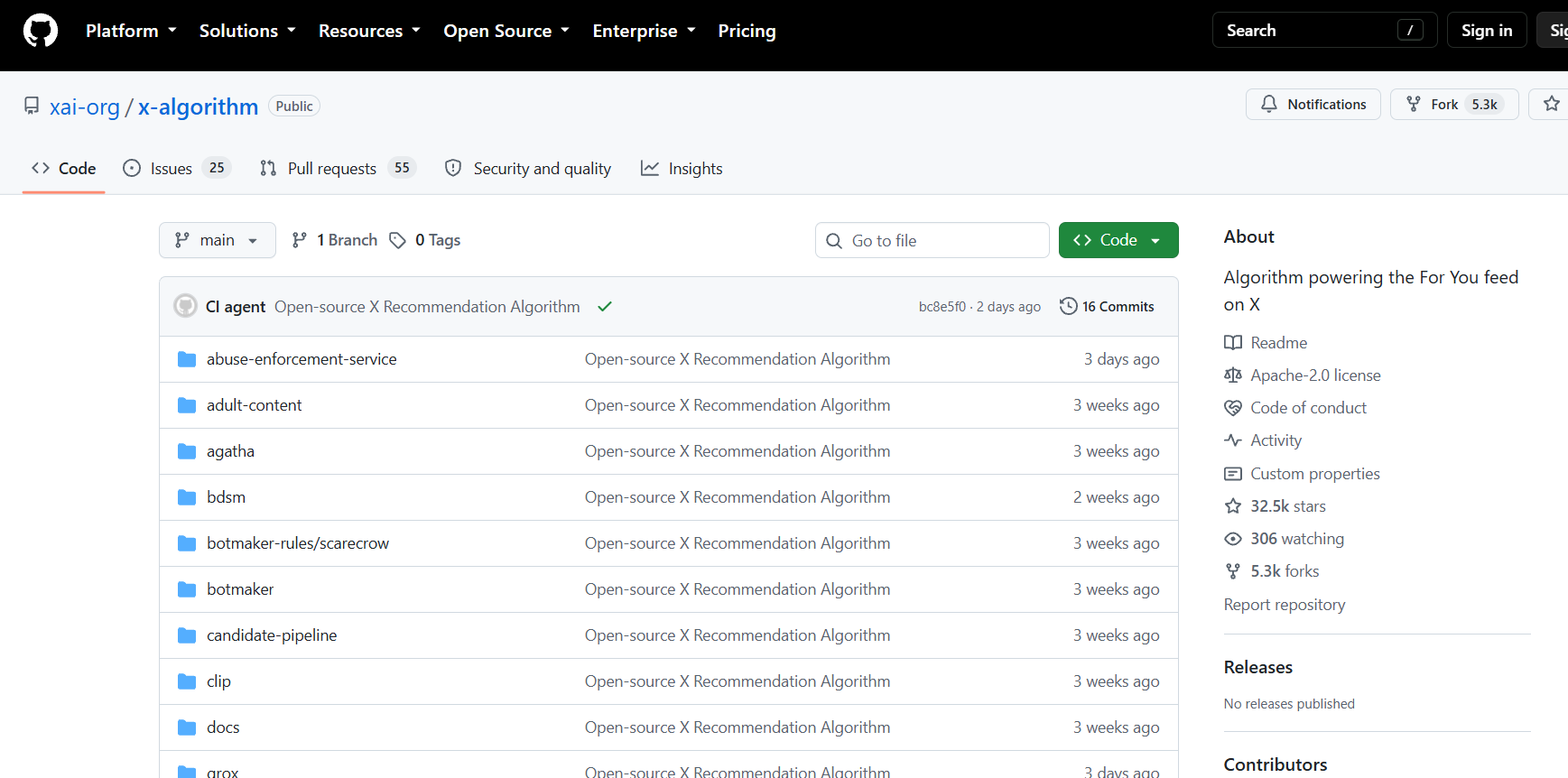Viewport: 1568px width, 778px height.
Task: Expand the Open Source menu
Action: tap(506, 31)
